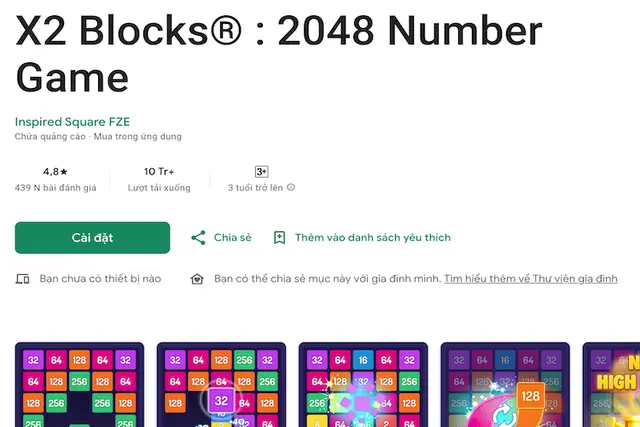Click the X2 Blocks 2048 Number Game title
Screen dimensions: 640x427
pos(279,53)
